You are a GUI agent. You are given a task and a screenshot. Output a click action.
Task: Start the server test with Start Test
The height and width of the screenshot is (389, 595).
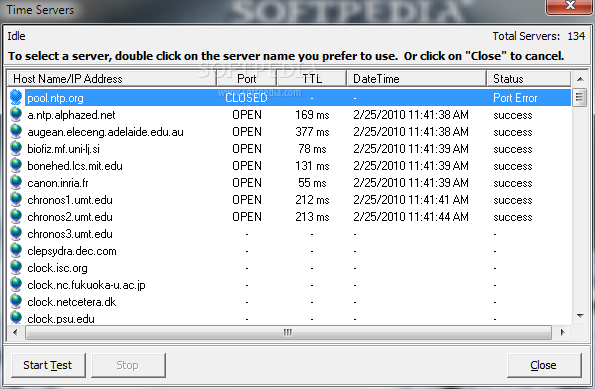coord(48,365)
